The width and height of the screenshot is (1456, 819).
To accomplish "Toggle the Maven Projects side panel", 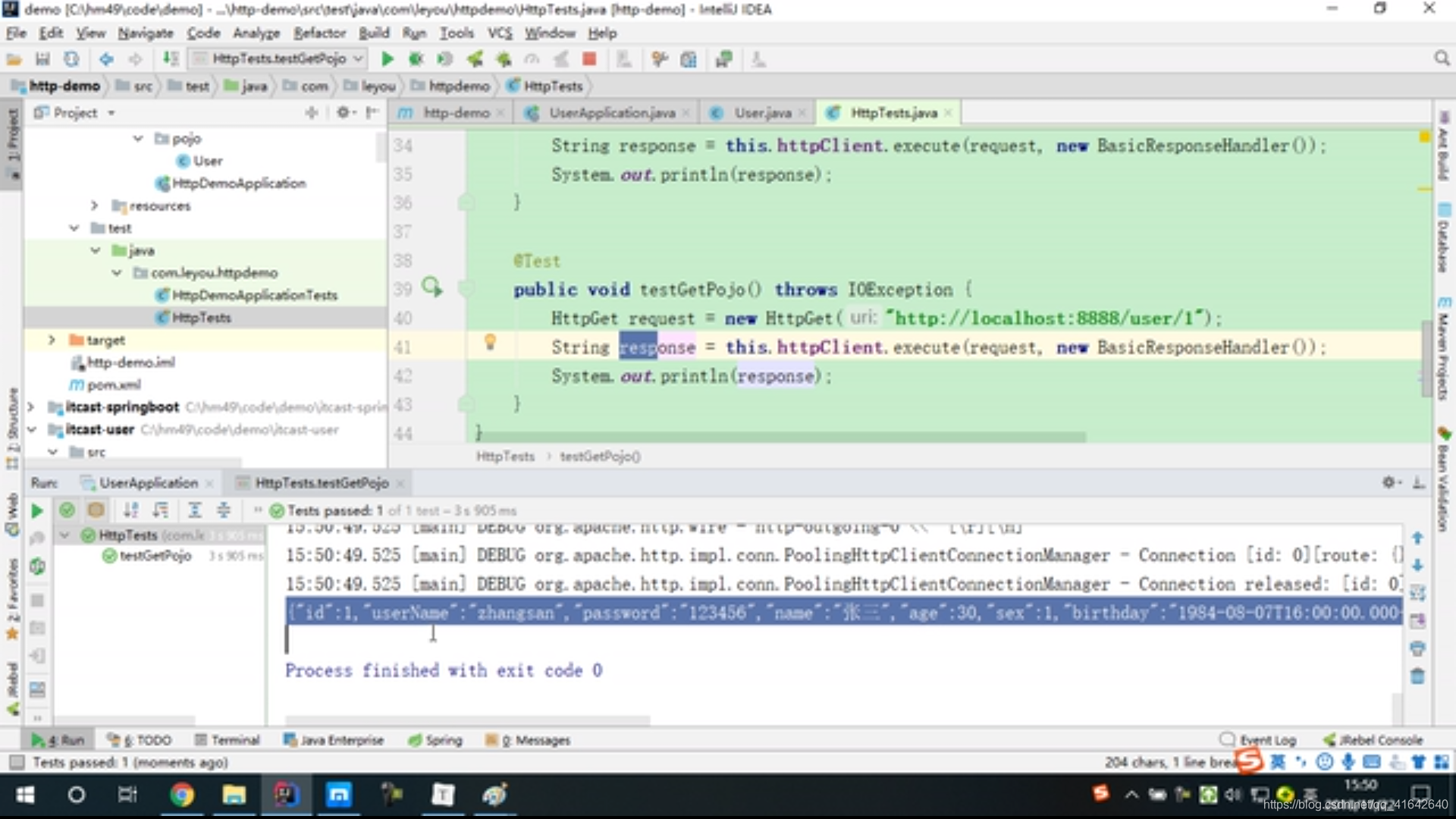I will tap(1443, 347).
